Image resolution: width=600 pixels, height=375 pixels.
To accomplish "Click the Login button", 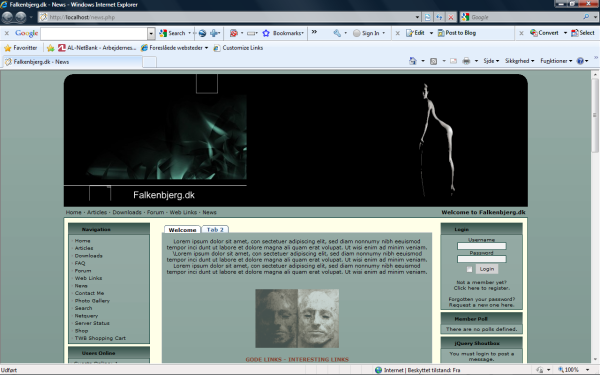I will coord(487,269).
